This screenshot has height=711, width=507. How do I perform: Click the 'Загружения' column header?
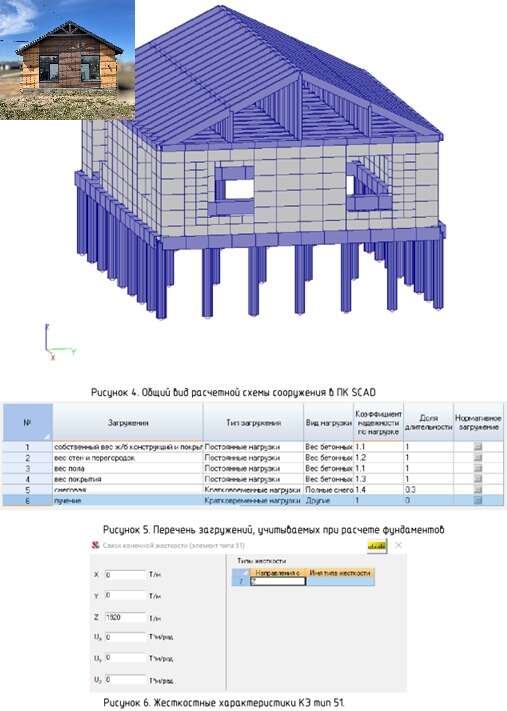128,423
